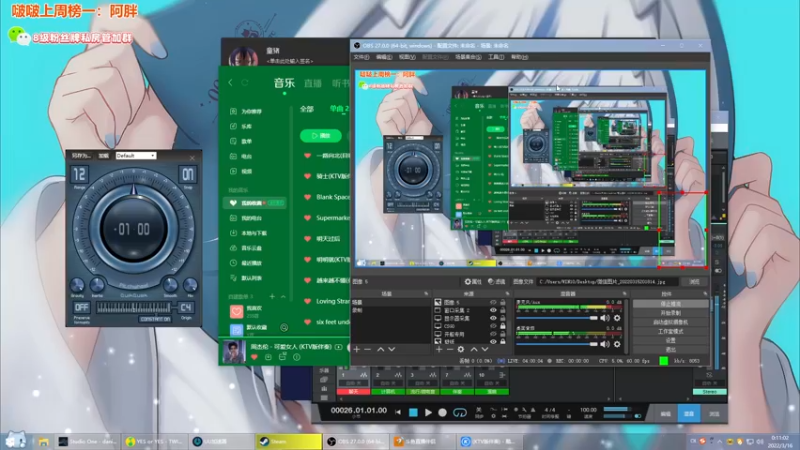Image resolution: width=800 pixels, height=450 pixels.
Task: Switch to 直播 tab in music player
Action: pyautogui.click(x=313, y=83)
